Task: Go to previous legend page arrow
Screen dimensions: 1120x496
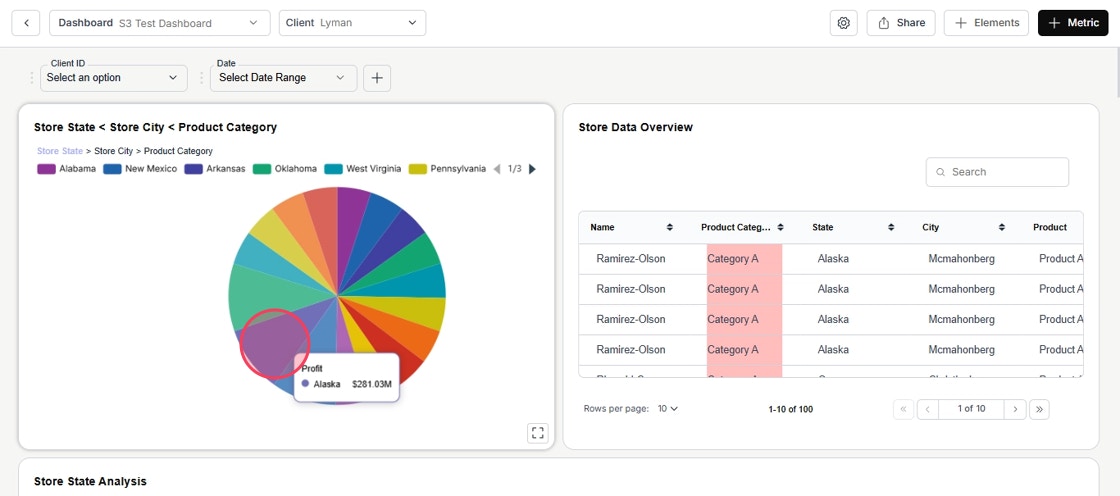Action: pos(497,169)
